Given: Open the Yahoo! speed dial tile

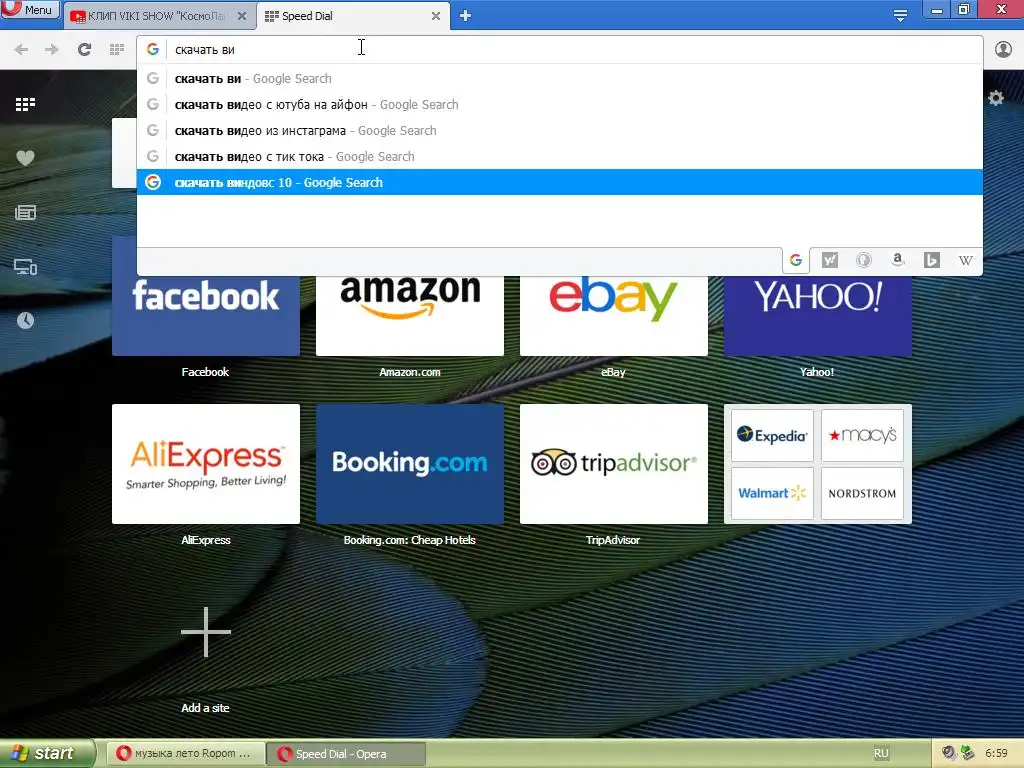Looking at the screenshot, I should tap(818, 315).
